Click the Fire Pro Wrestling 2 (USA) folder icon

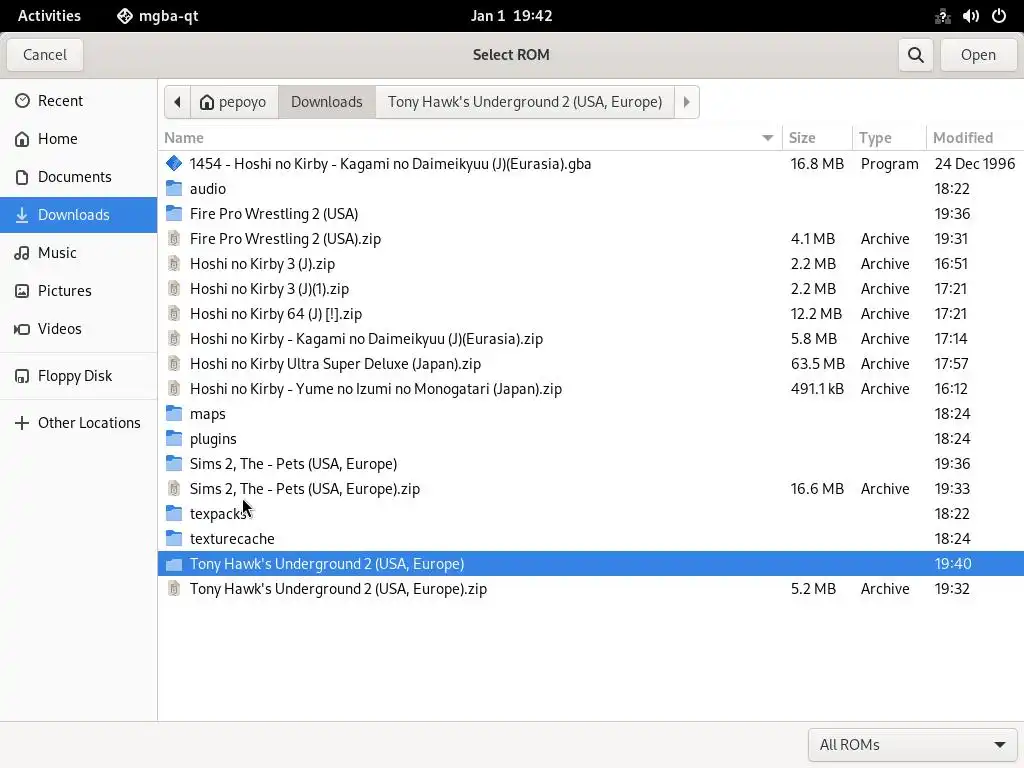(174, 214)
